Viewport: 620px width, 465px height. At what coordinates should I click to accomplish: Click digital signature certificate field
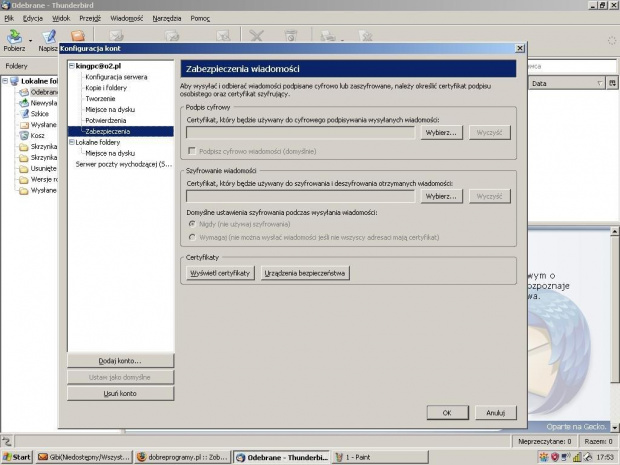(x=301, y=132)
